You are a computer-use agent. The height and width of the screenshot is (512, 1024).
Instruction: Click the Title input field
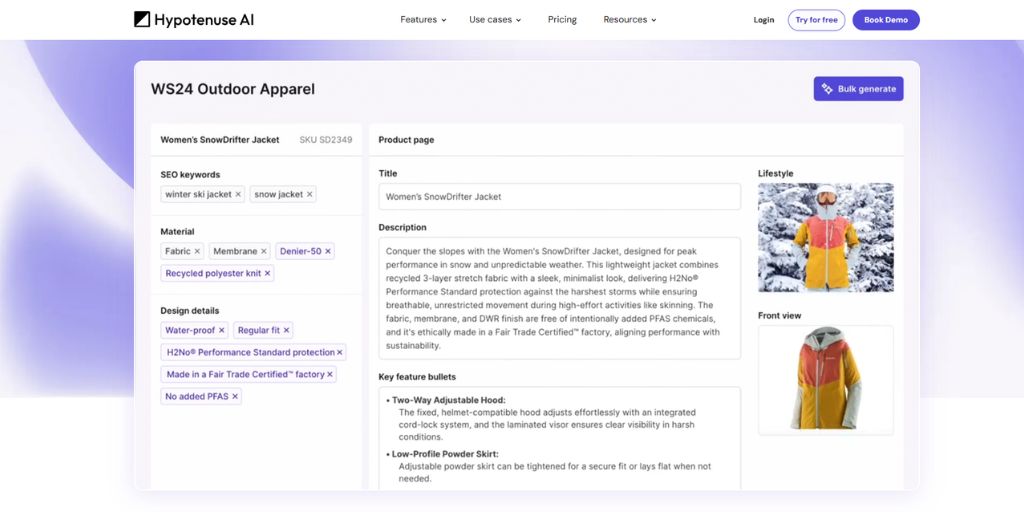560,197
